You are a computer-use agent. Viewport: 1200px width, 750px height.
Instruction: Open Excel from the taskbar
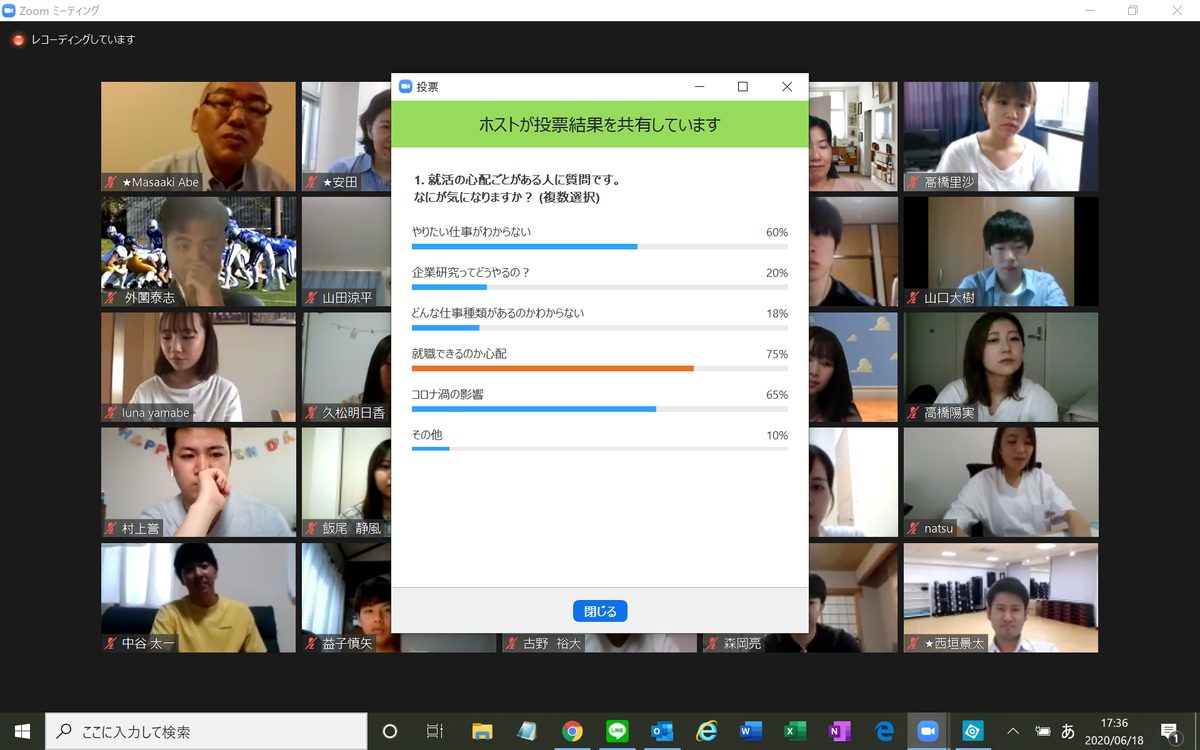[x=795, y=731]
